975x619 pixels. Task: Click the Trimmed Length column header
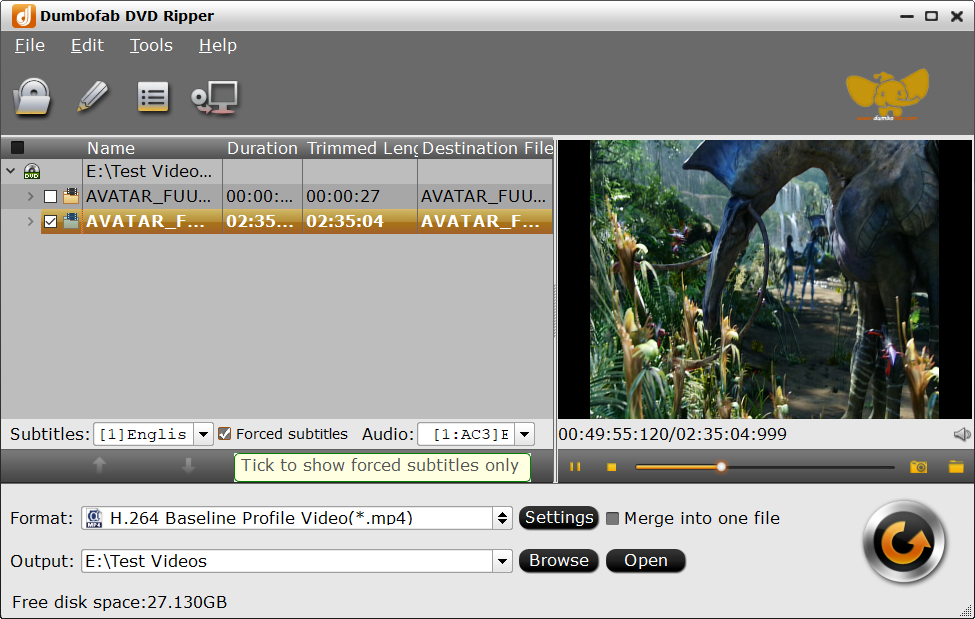[x=360, y=148]
